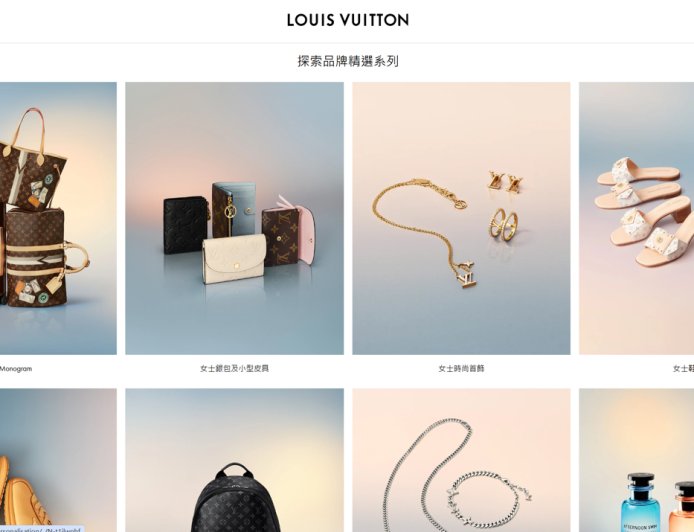Click the Monogram caption link
The height and width of the screenshot is (532, 694).
pyautogui.click(x=16, y=369)
